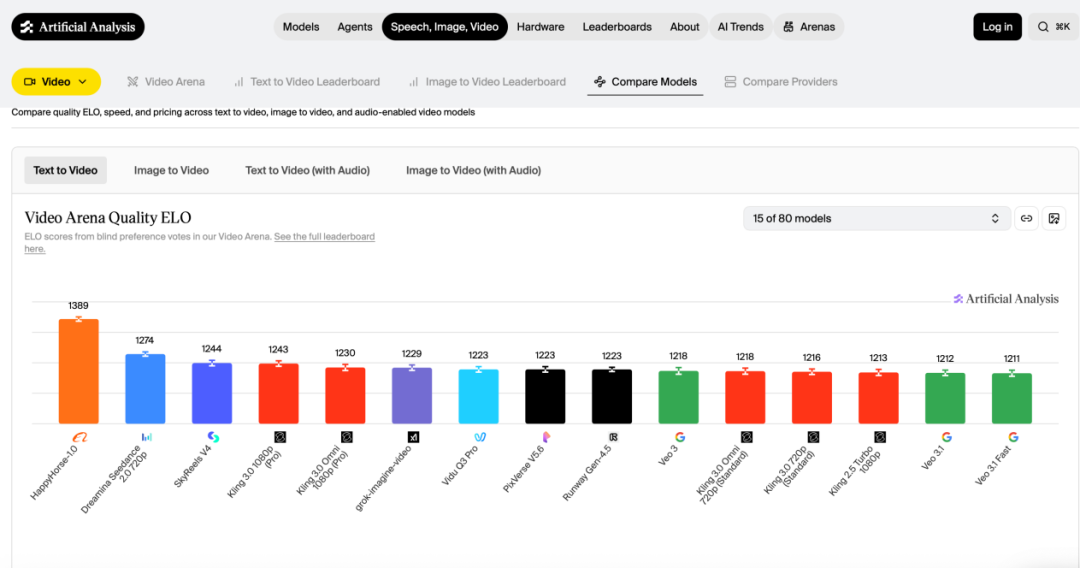
Task: Open the Text to Video Leaderboard page
Action: coord(307,82)
